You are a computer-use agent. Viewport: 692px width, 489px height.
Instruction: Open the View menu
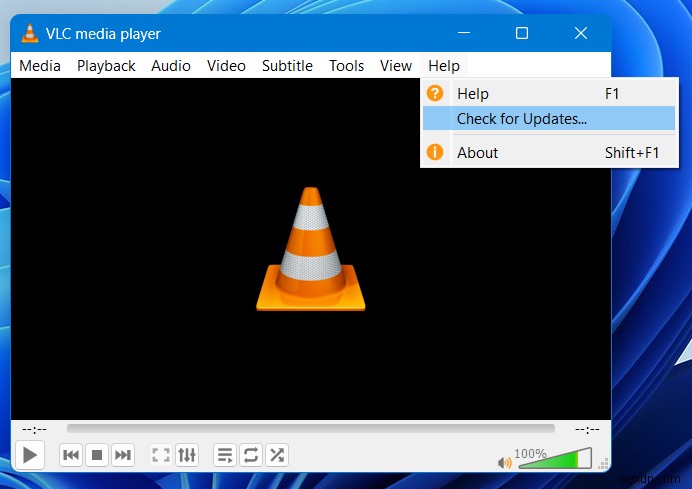click(396, 66)
